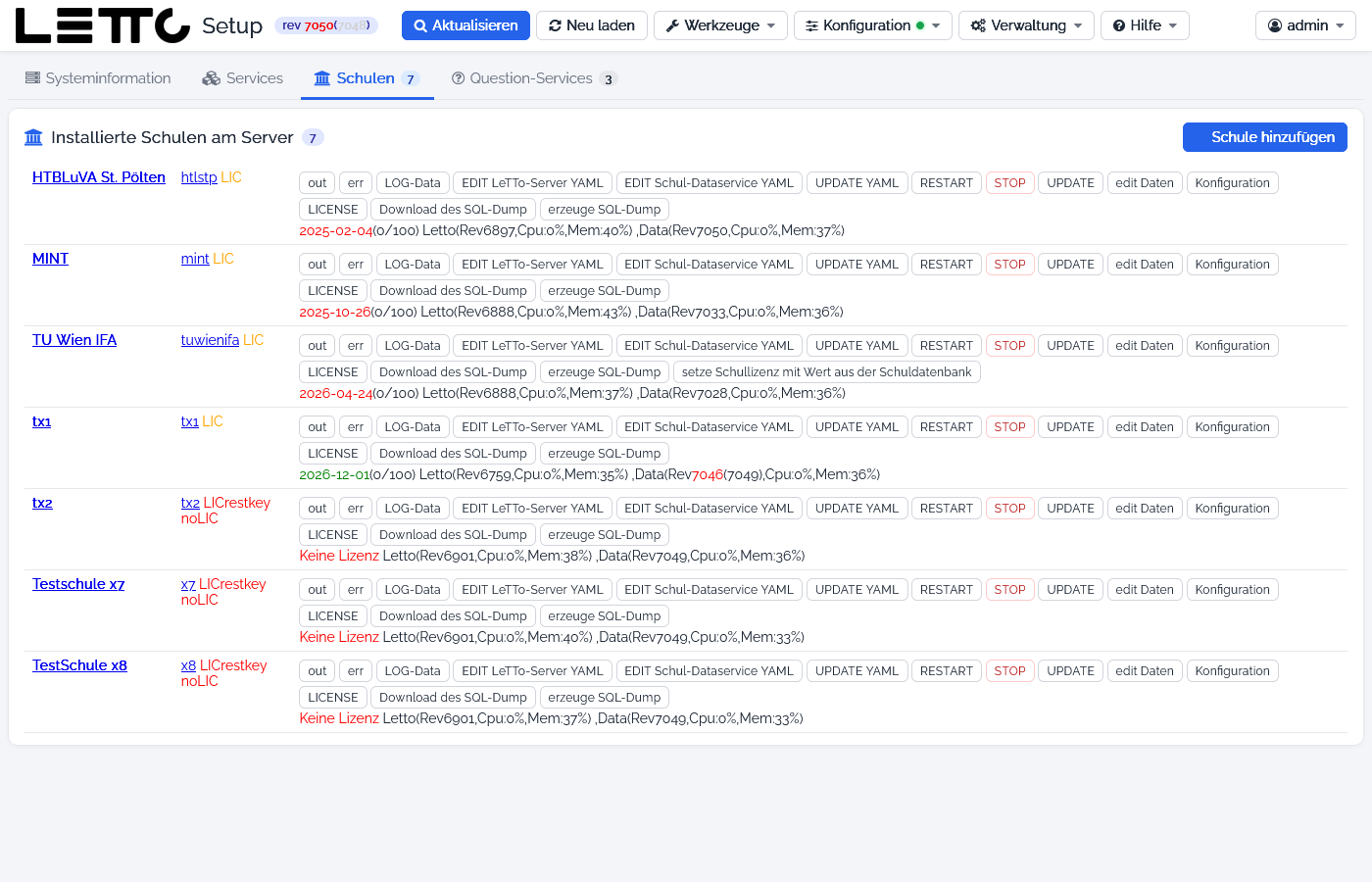Open the Verwaltung dropdown menu
Image resolution: width=1372 pixels, height=882 pixels.
tap(1026, 25)
